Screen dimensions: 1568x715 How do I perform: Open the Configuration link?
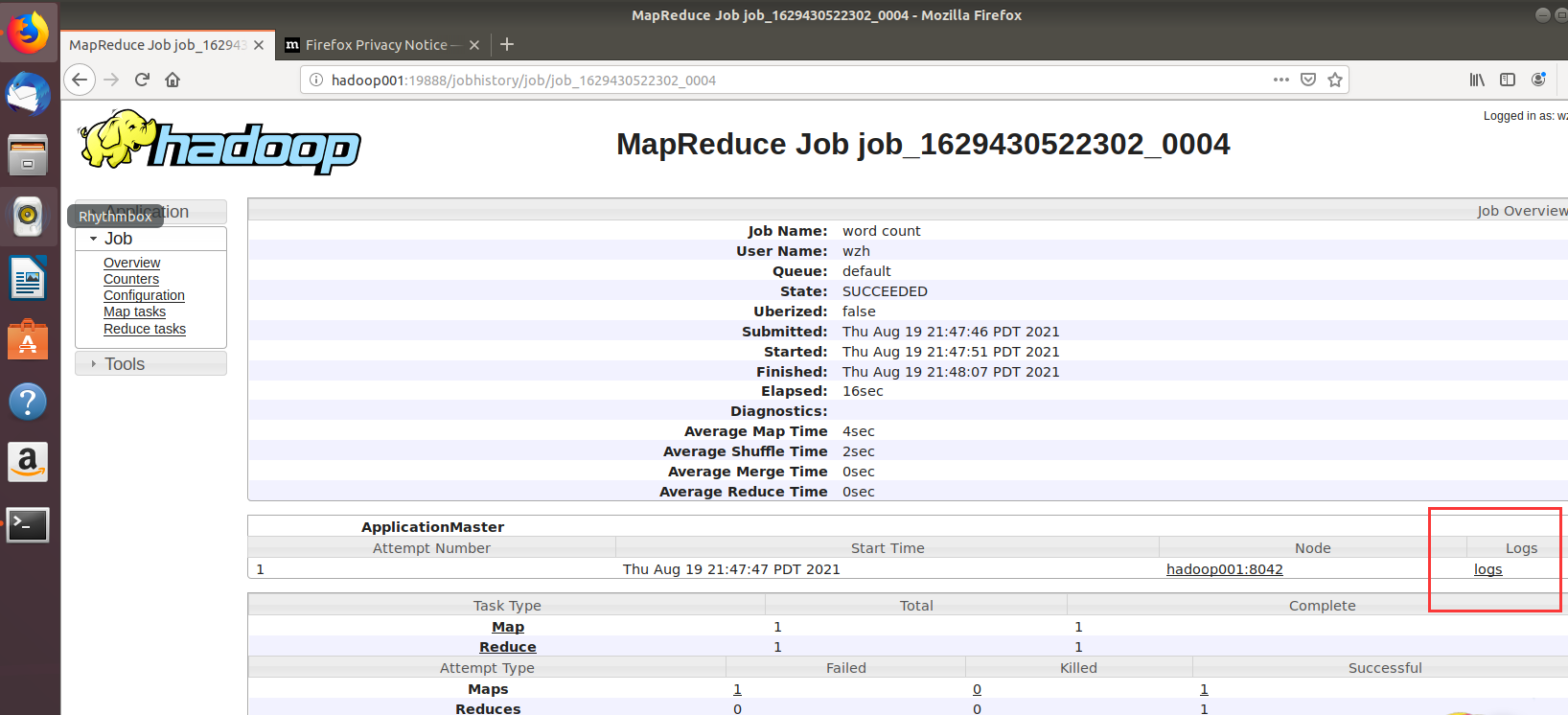(144, 295)
